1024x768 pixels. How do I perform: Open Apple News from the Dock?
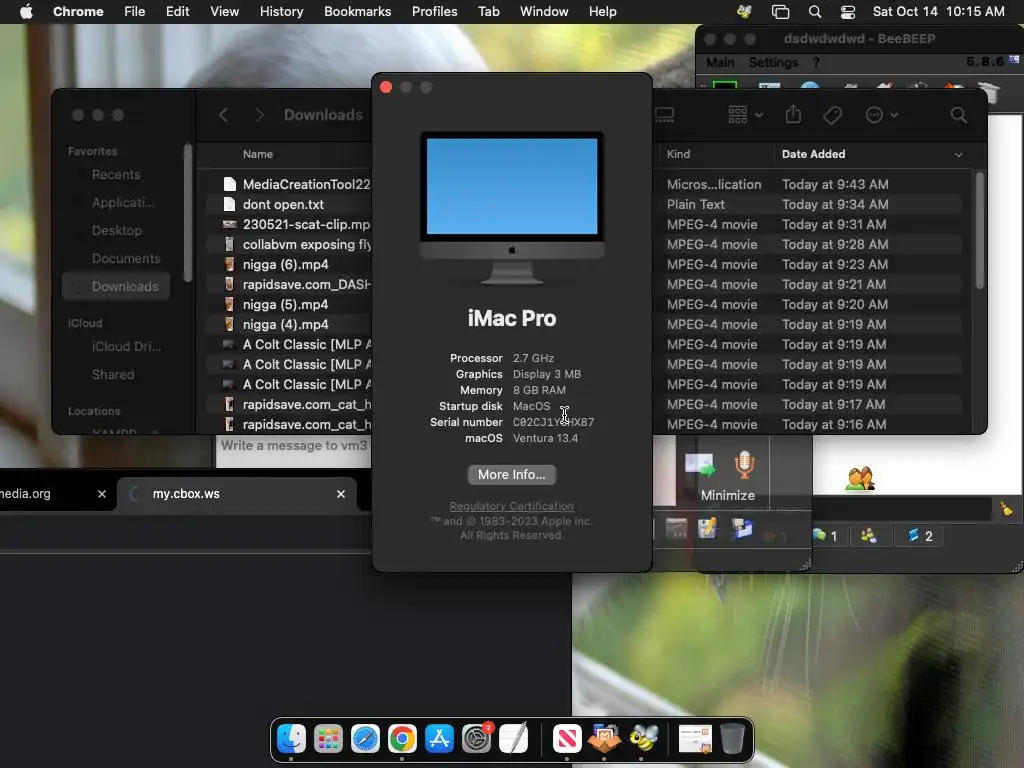click(x=567, y=739)
